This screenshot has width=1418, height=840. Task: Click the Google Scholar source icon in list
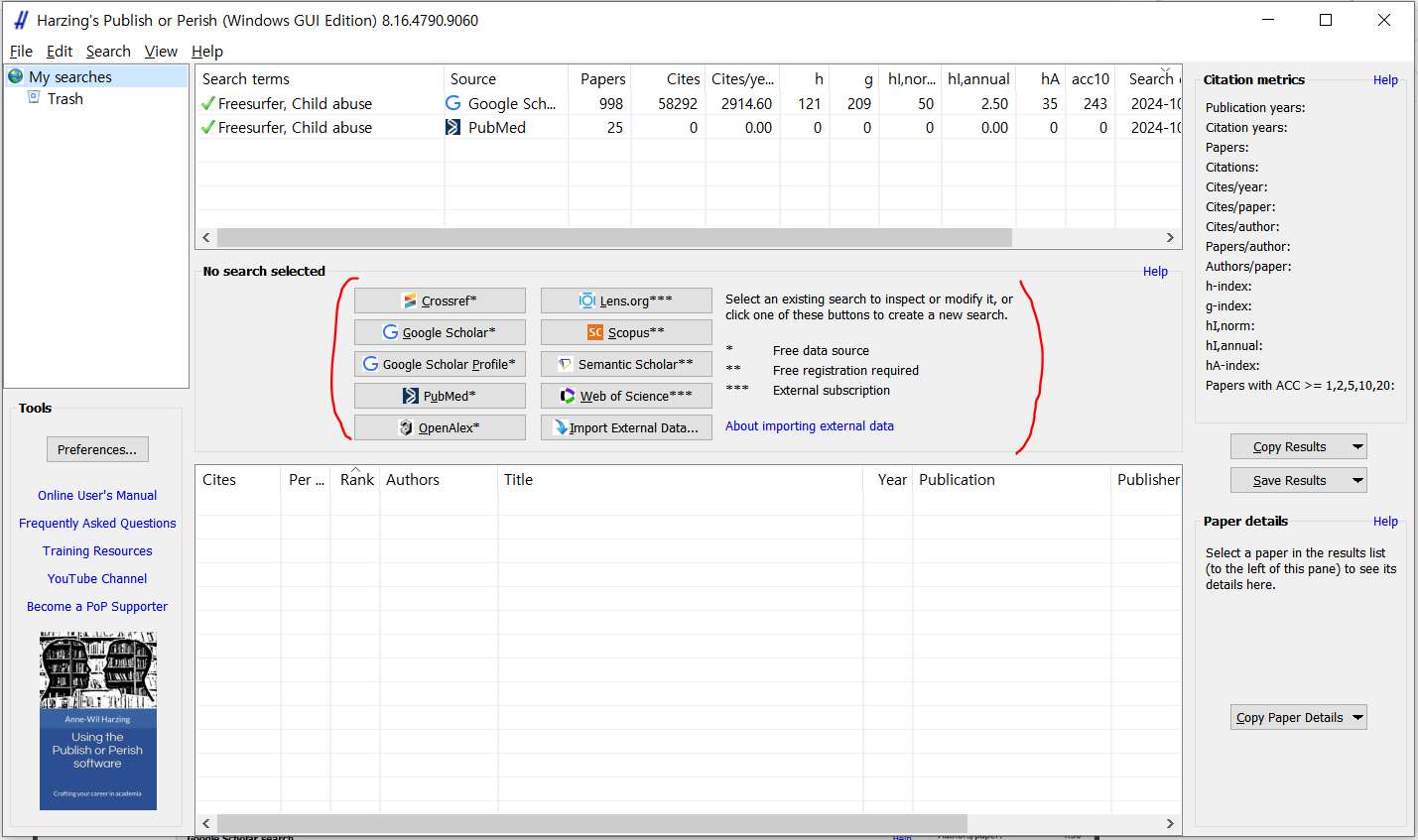coord(453,103)
